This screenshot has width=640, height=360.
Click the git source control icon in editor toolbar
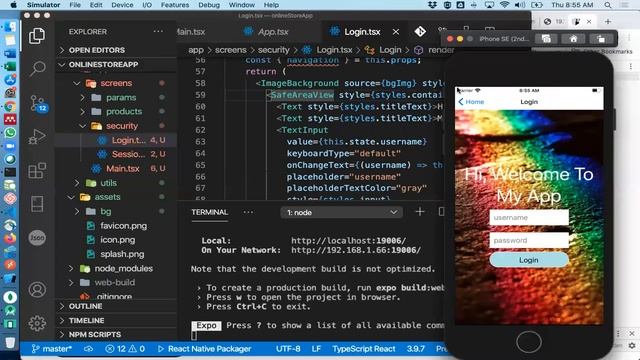click(420, 31)
